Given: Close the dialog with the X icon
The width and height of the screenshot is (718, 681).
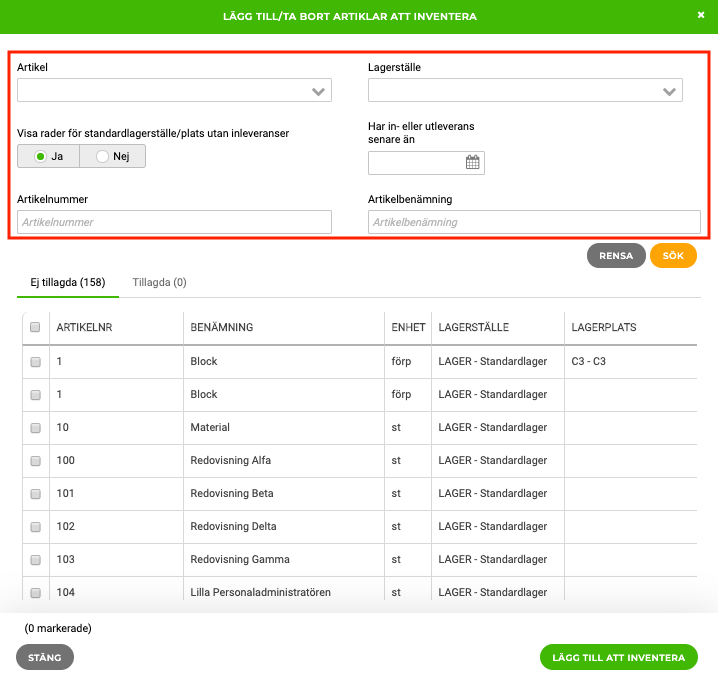Looking at the screenshot, I should 701,15.
